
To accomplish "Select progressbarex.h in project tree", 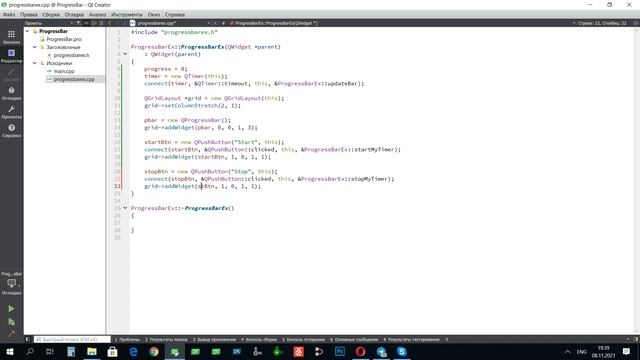I will coord(71,55).
